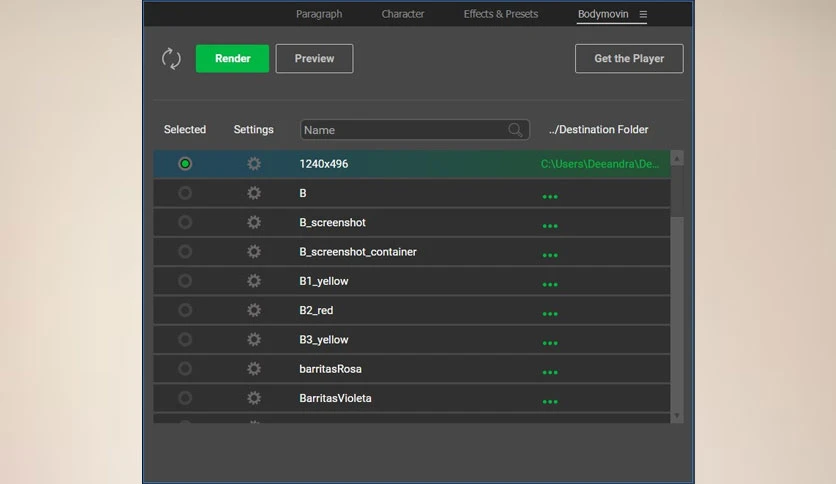
Task: Click the refresh compositions icon
Action: 171,59
